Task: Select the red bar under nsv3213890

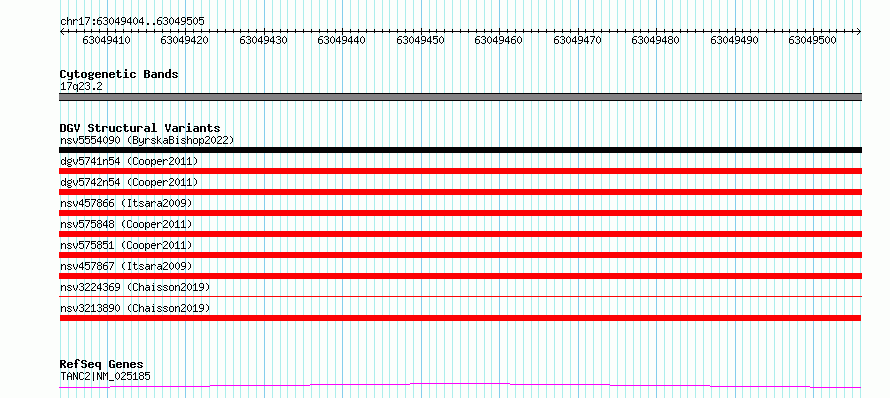Action: (460, 318)
